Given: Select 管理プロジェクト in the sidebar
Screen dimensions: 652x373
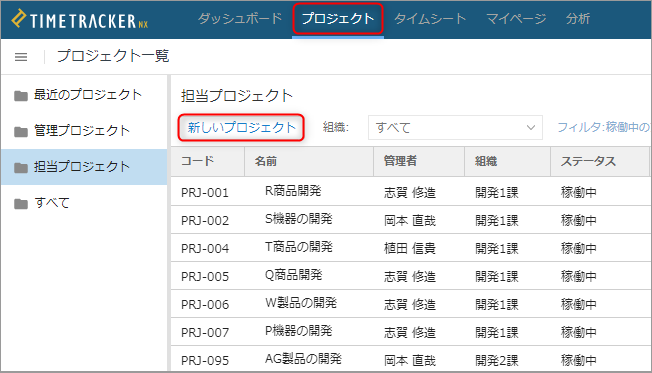Looking at the screenshot, I should pos(84,131).
